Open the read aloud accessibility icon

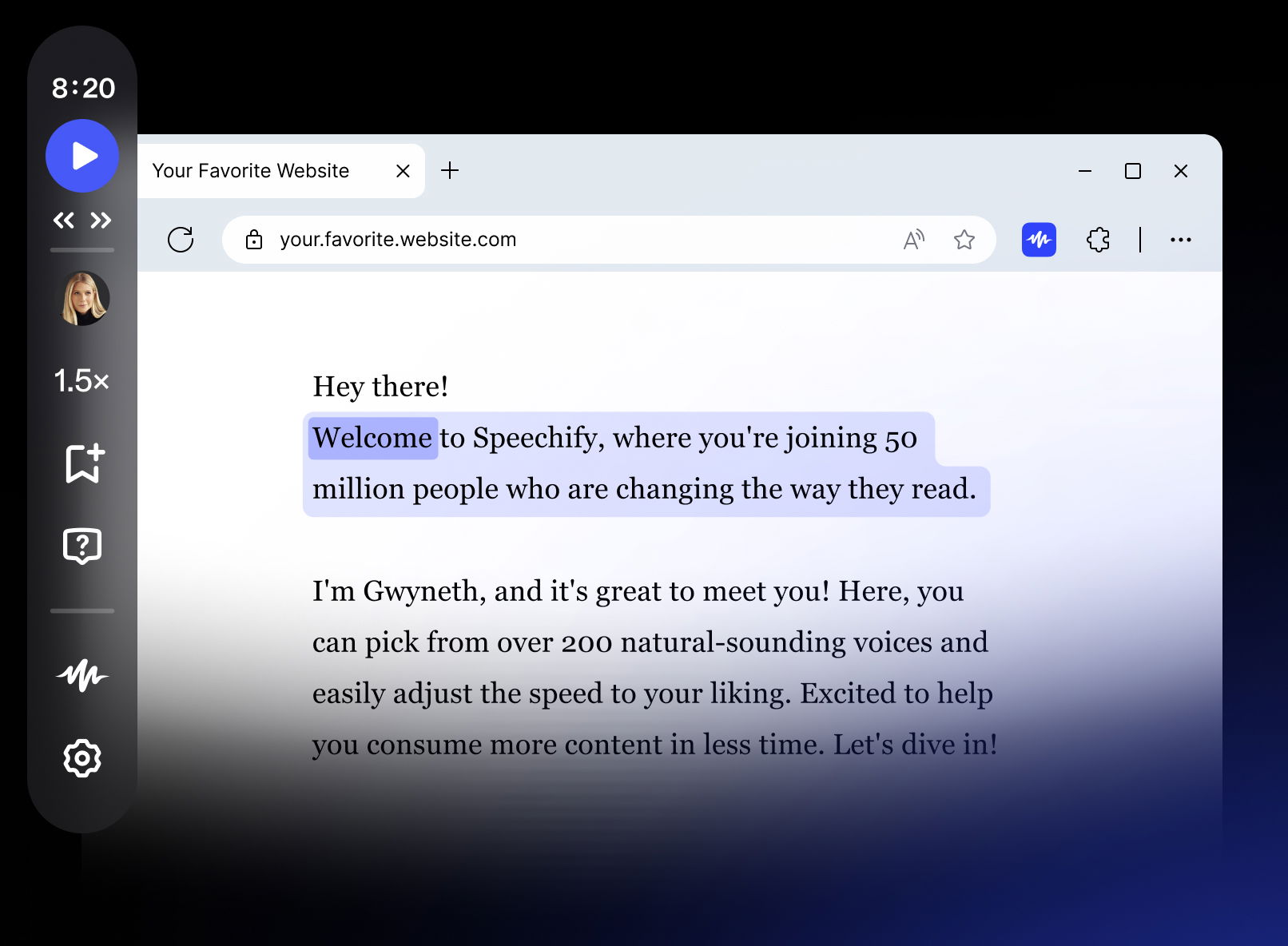913,238
